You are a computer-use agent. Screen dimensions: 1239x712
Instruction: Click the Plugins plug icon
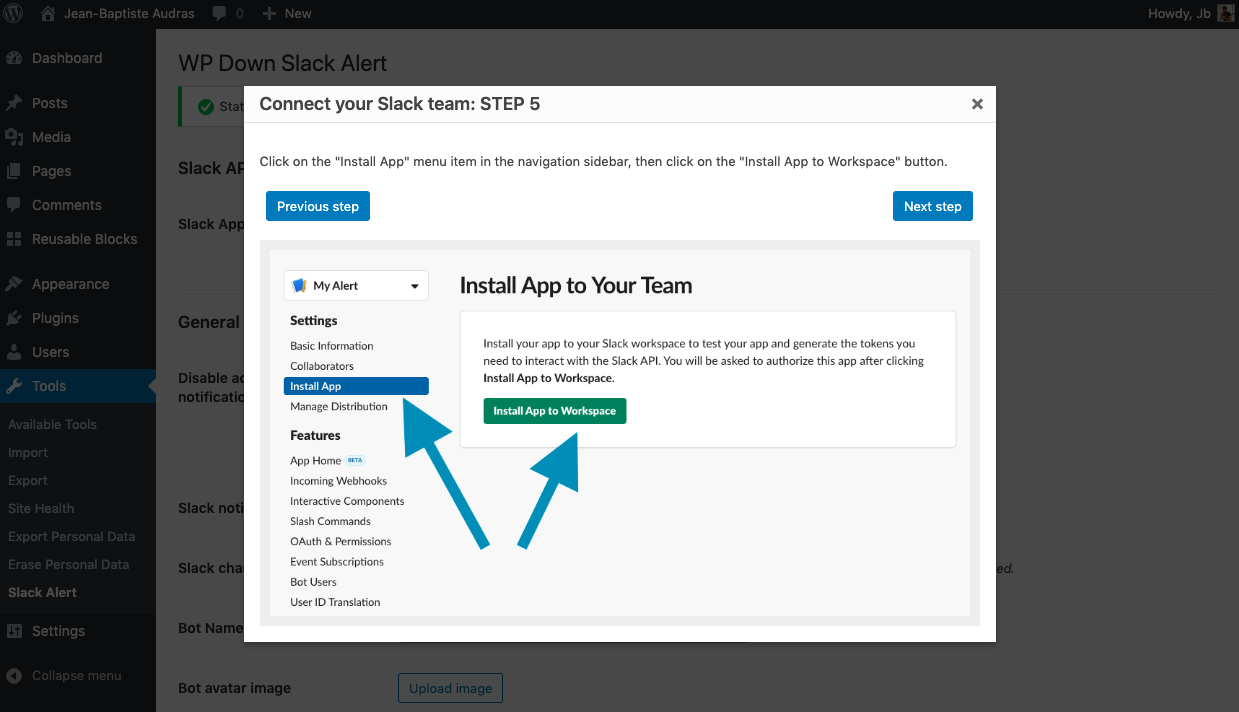point(14,318)
